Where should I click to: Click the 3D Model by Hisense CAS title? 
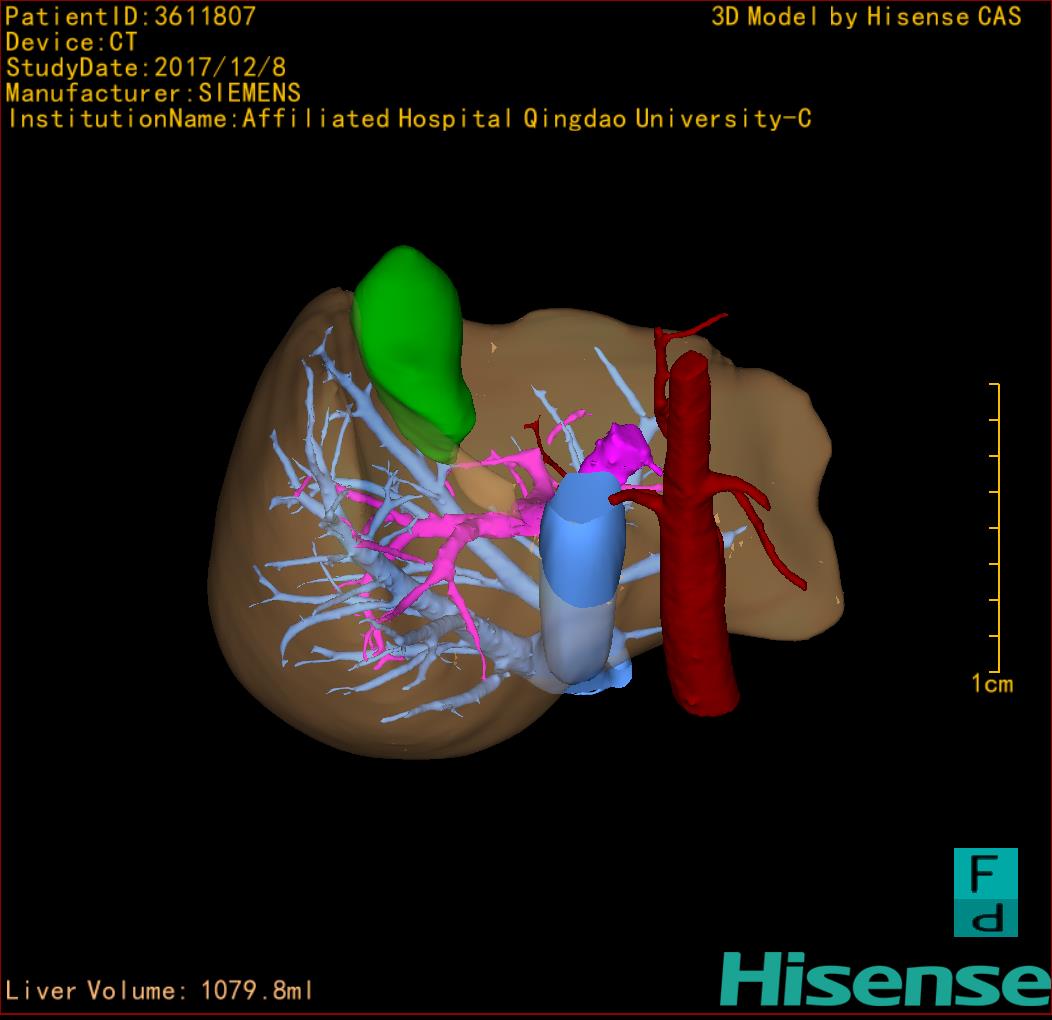[x=866, y=17]
